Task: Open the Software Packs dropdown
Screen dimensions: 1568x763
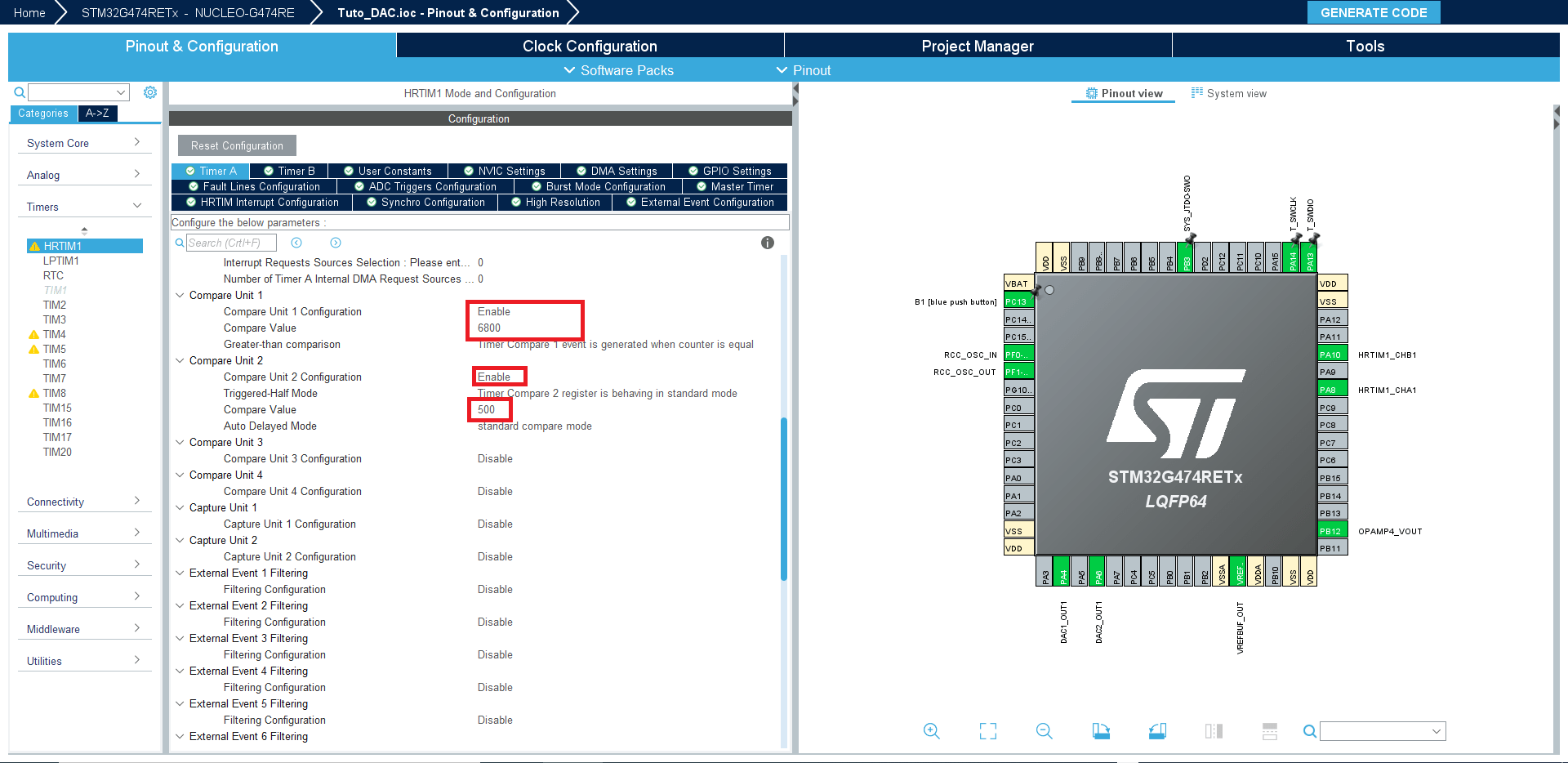Action: click(619, 70)
